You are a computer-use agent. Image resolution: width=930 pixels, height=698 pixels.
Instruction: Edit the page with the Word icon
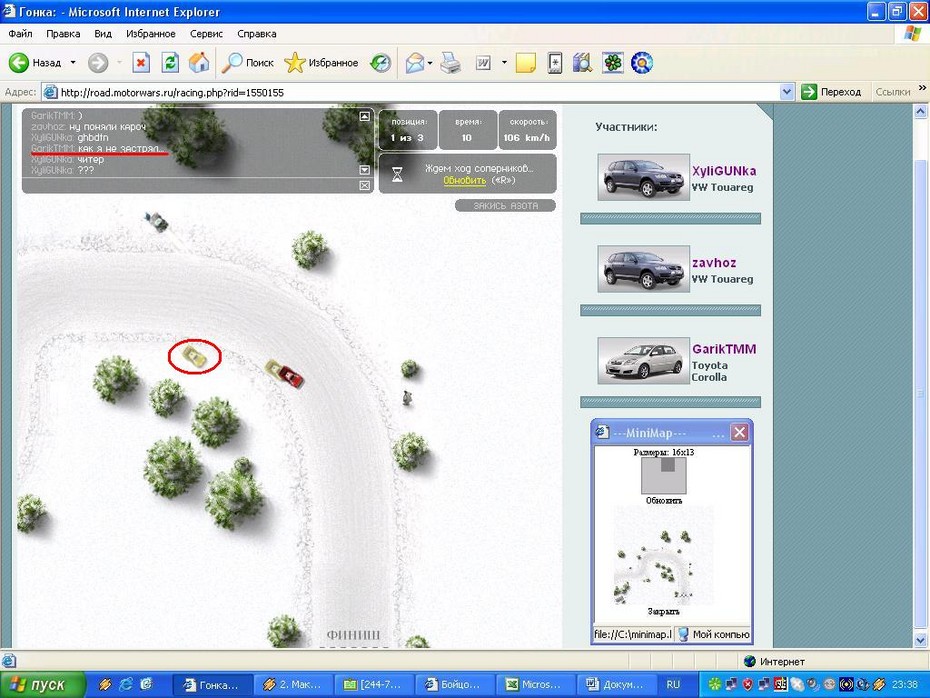click(x=483, y=62)
